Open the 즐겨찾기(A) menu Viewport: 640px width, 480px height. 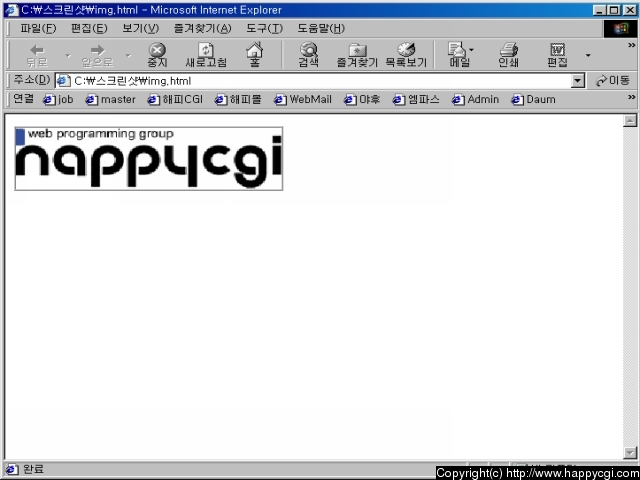[x=202, y=28]
